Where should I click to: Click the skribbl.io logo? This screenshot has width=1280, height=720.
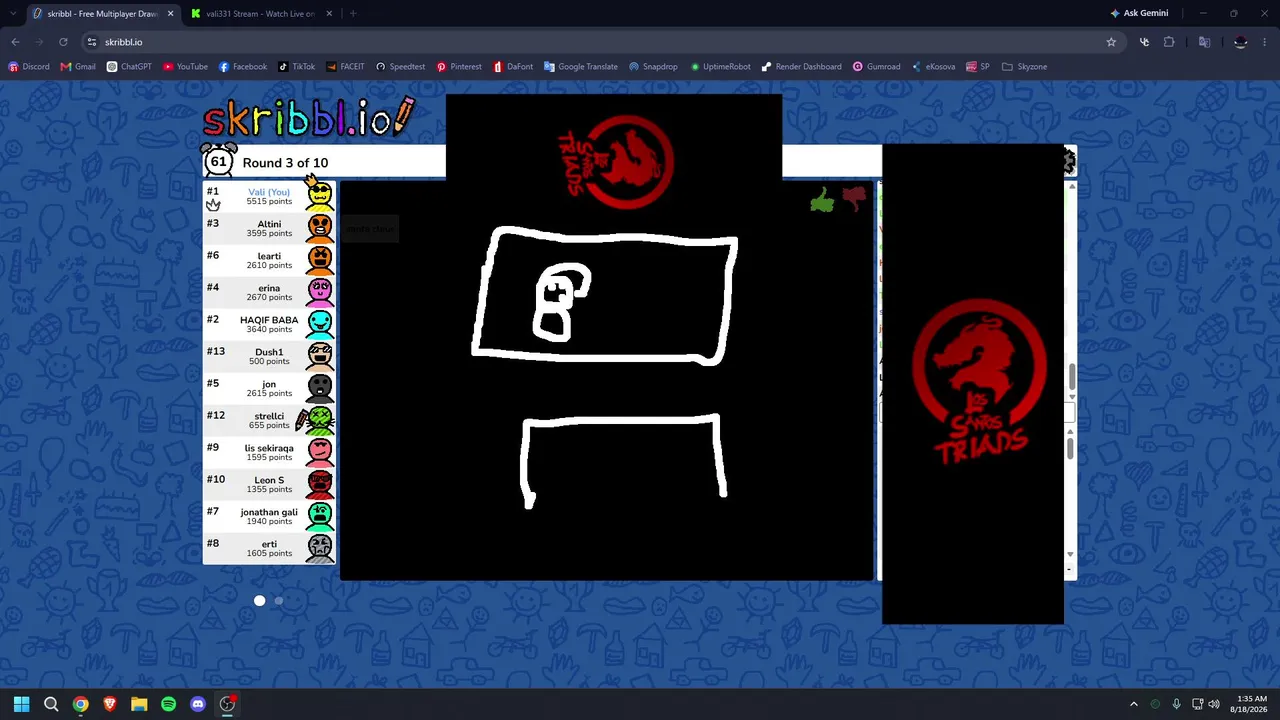tap(308, 118)
